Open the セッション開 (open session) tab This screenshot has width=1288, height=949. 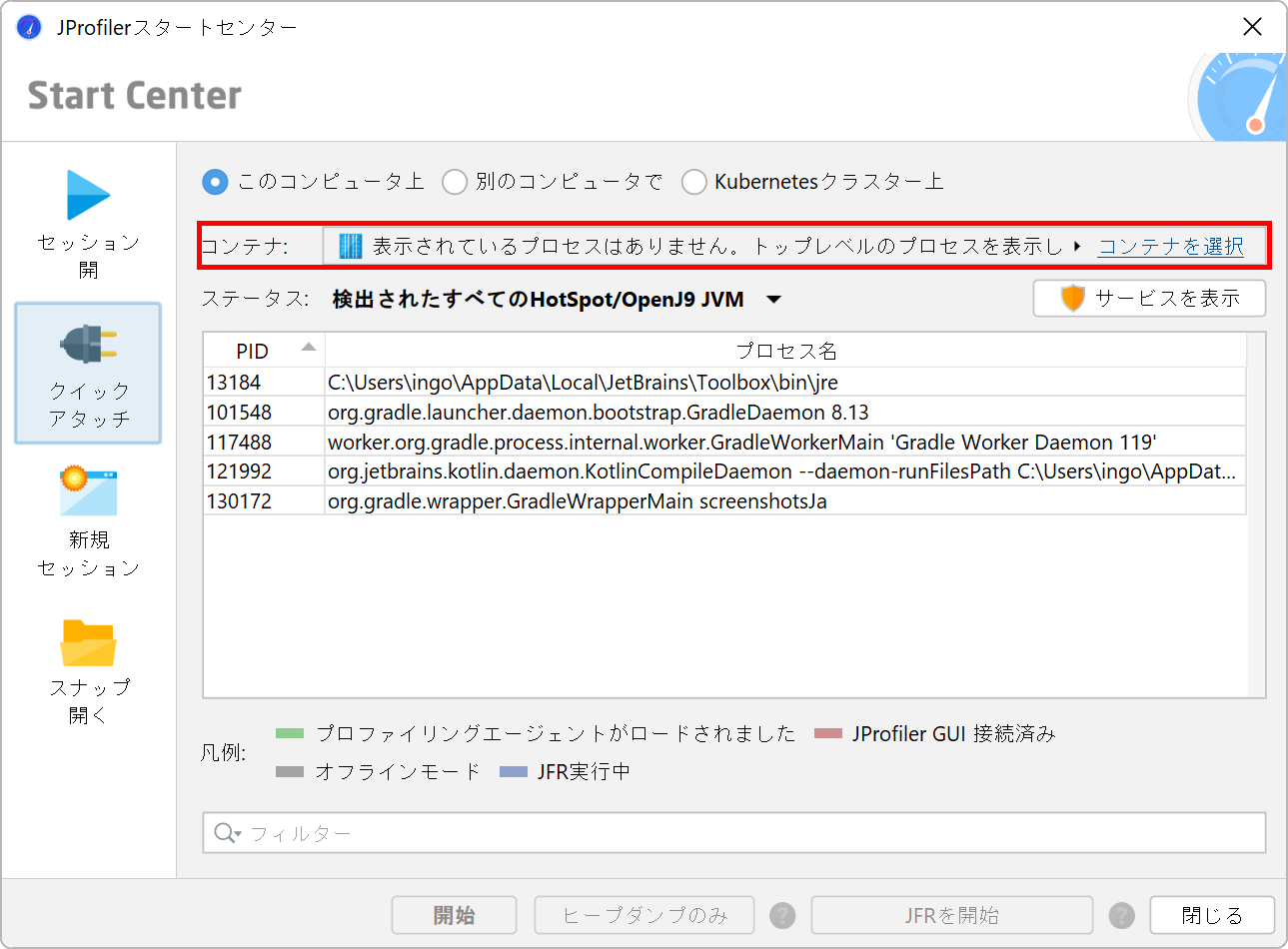pos(88,225)
